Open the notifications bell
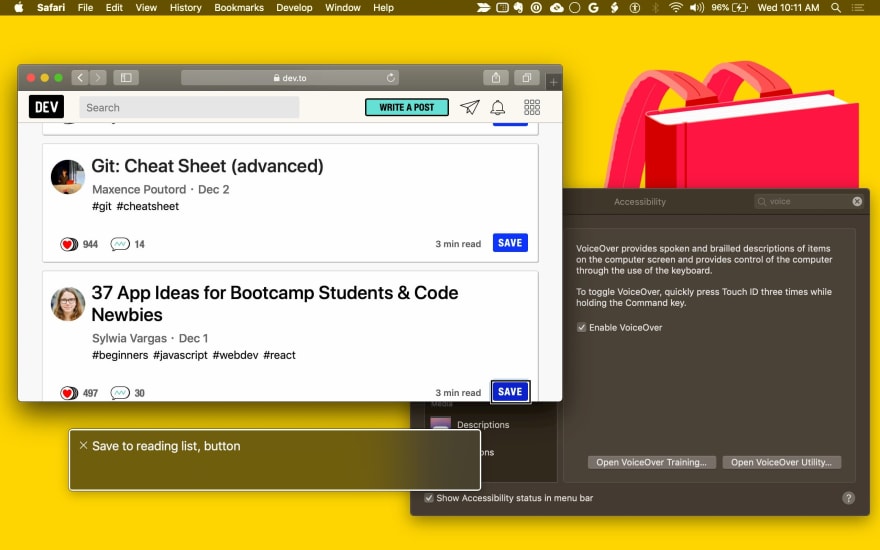Screen dimensions: 880x550 click(x=497, y=107)
